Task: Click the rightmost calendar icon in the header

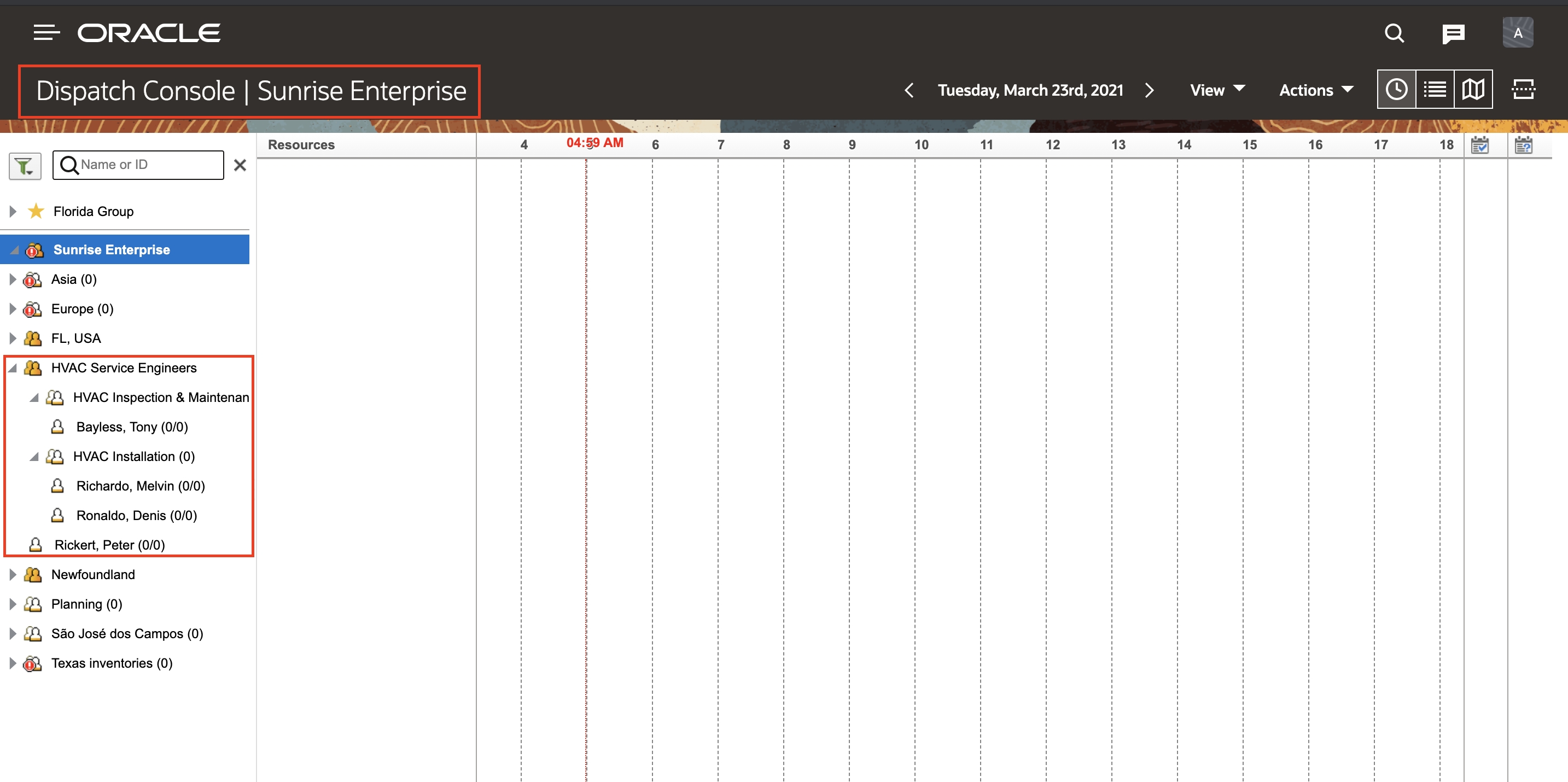Action: pos(1524,145)
